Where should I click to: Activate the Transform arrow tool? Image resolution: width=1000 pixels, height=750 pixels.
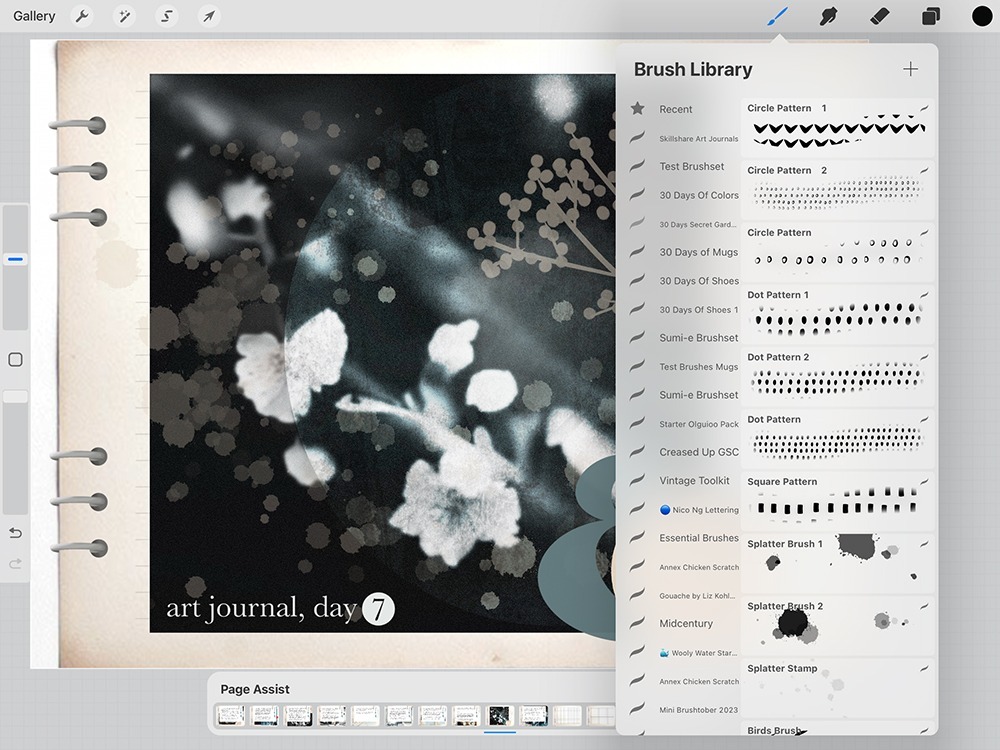tap(209, 16)
